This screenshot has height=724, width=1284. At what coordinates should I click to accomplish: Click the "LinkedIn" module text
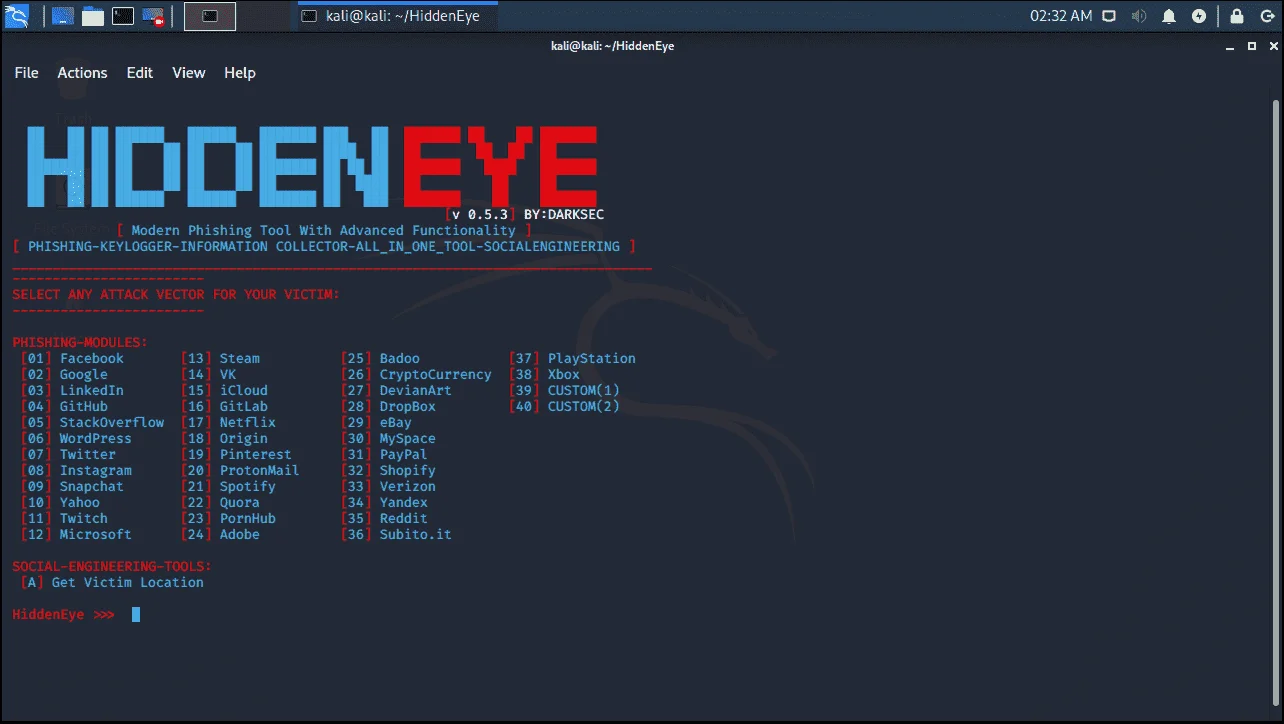(x=92, y=391)
